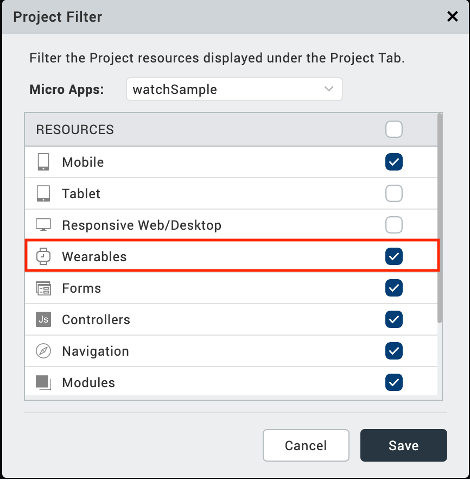Click the Forms icon
This screenshot has height=480, width=470.
(x=43, y=288)
